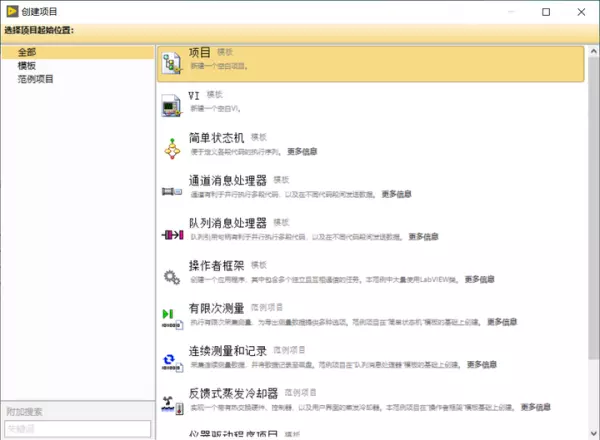Open 更多信息 link for 连续测量和记录
600x440 pixels.
pyautogui.click(x=481, y=364)
